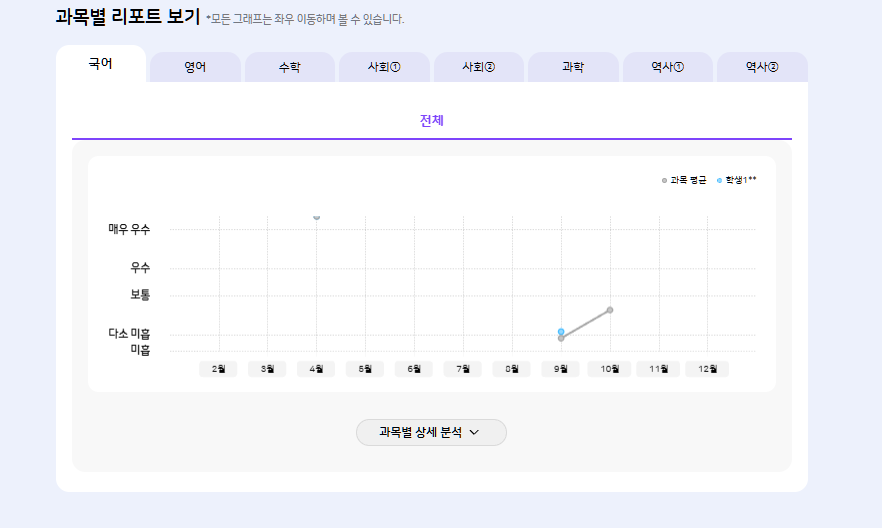Switch to the 역사① tab
This screenshot has height=528, width=882.
(667, 68)
